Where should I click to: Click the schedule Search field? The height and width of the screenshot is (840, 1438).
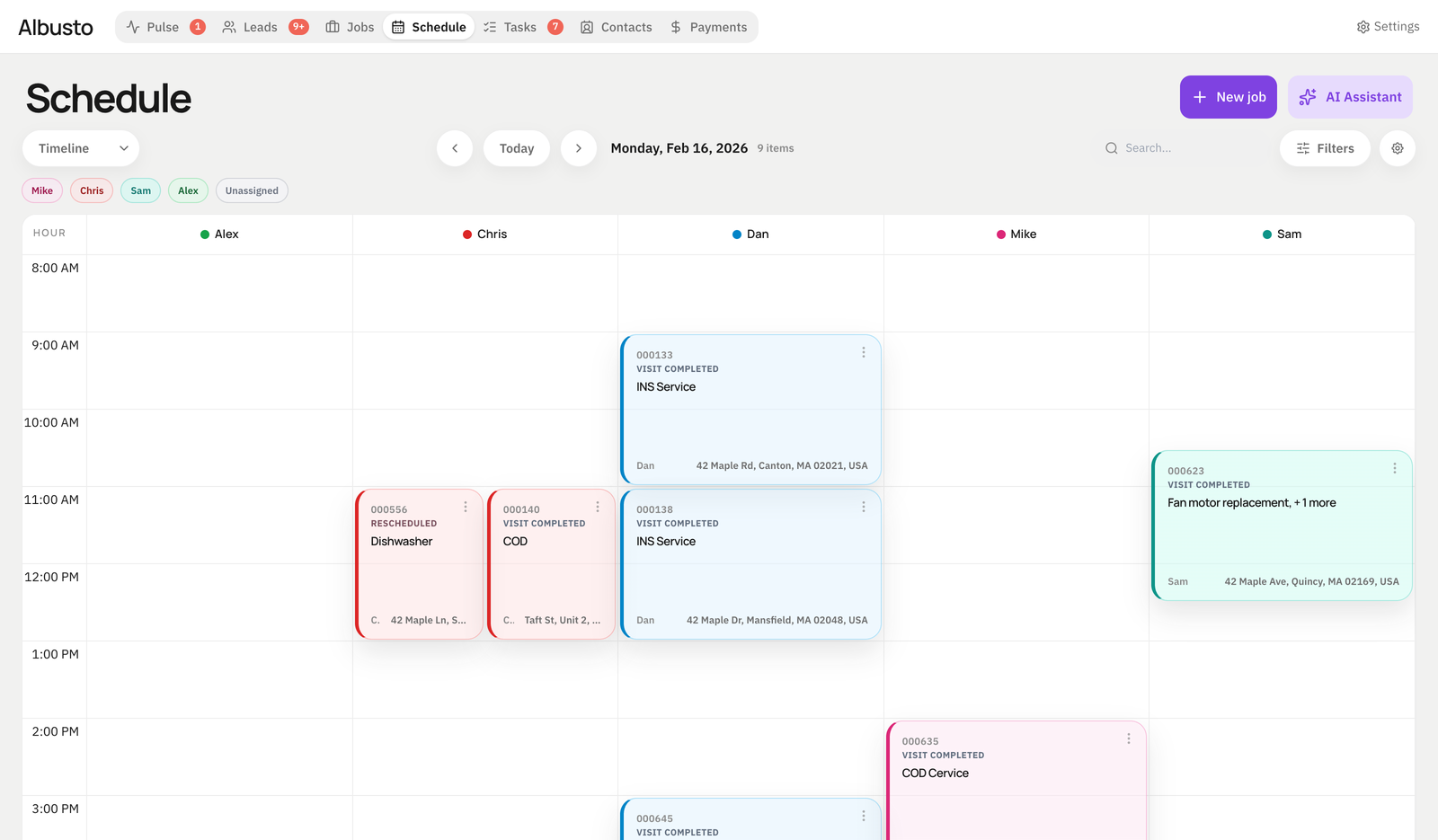tap(1182, 148)
